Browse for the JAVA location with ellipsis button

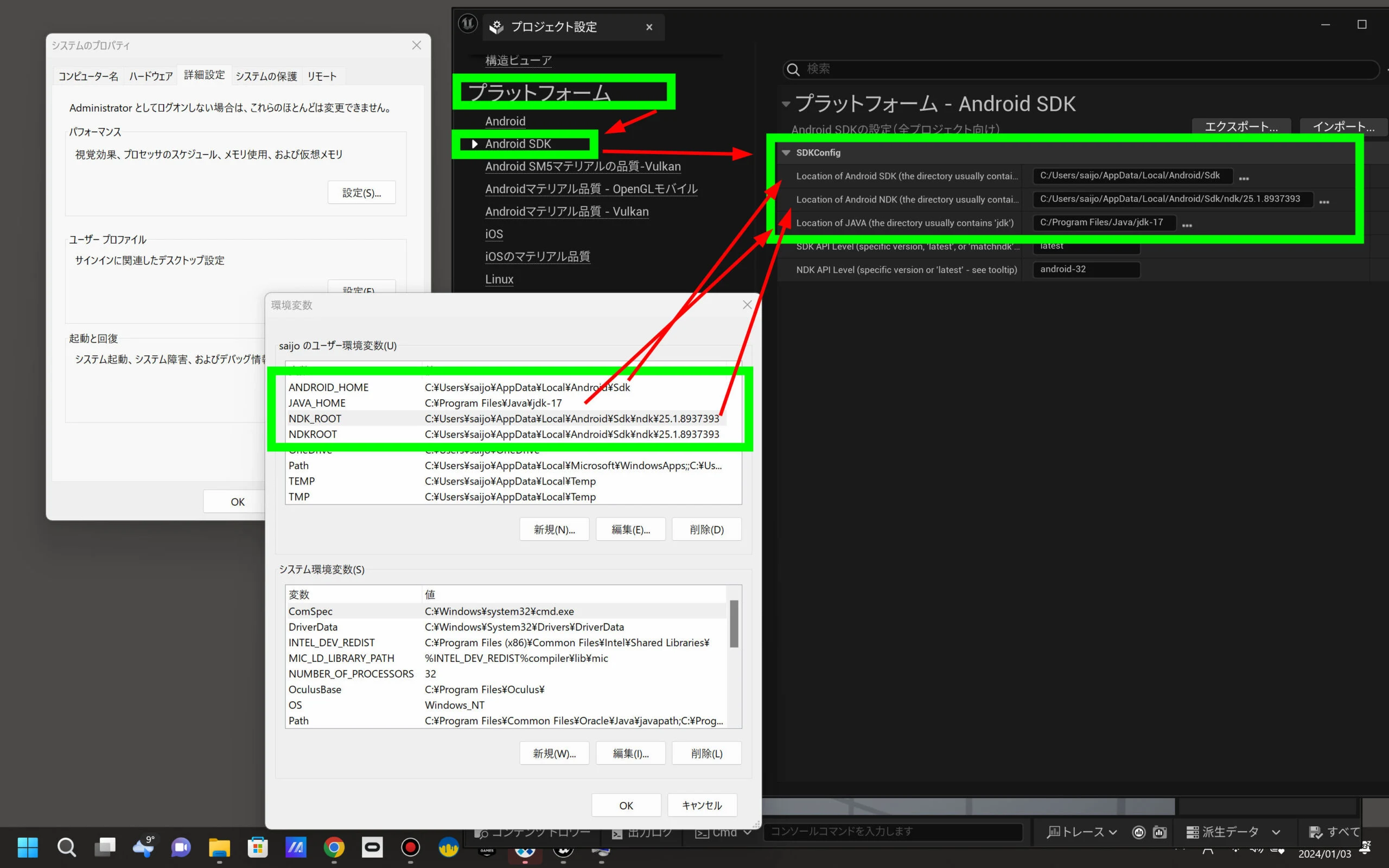coord(1187,226)
